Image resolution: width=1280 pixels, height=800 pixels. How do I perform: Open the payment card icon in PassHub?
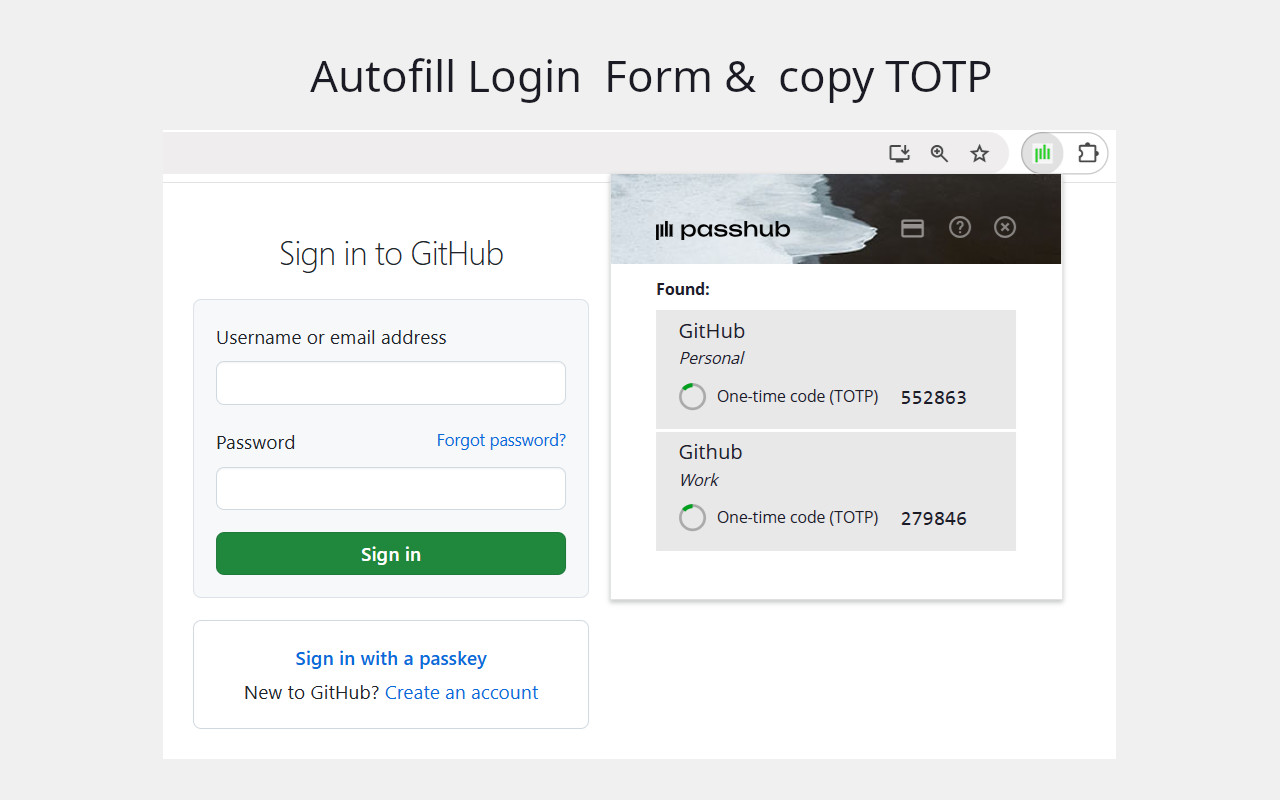(x=912, y=228)
